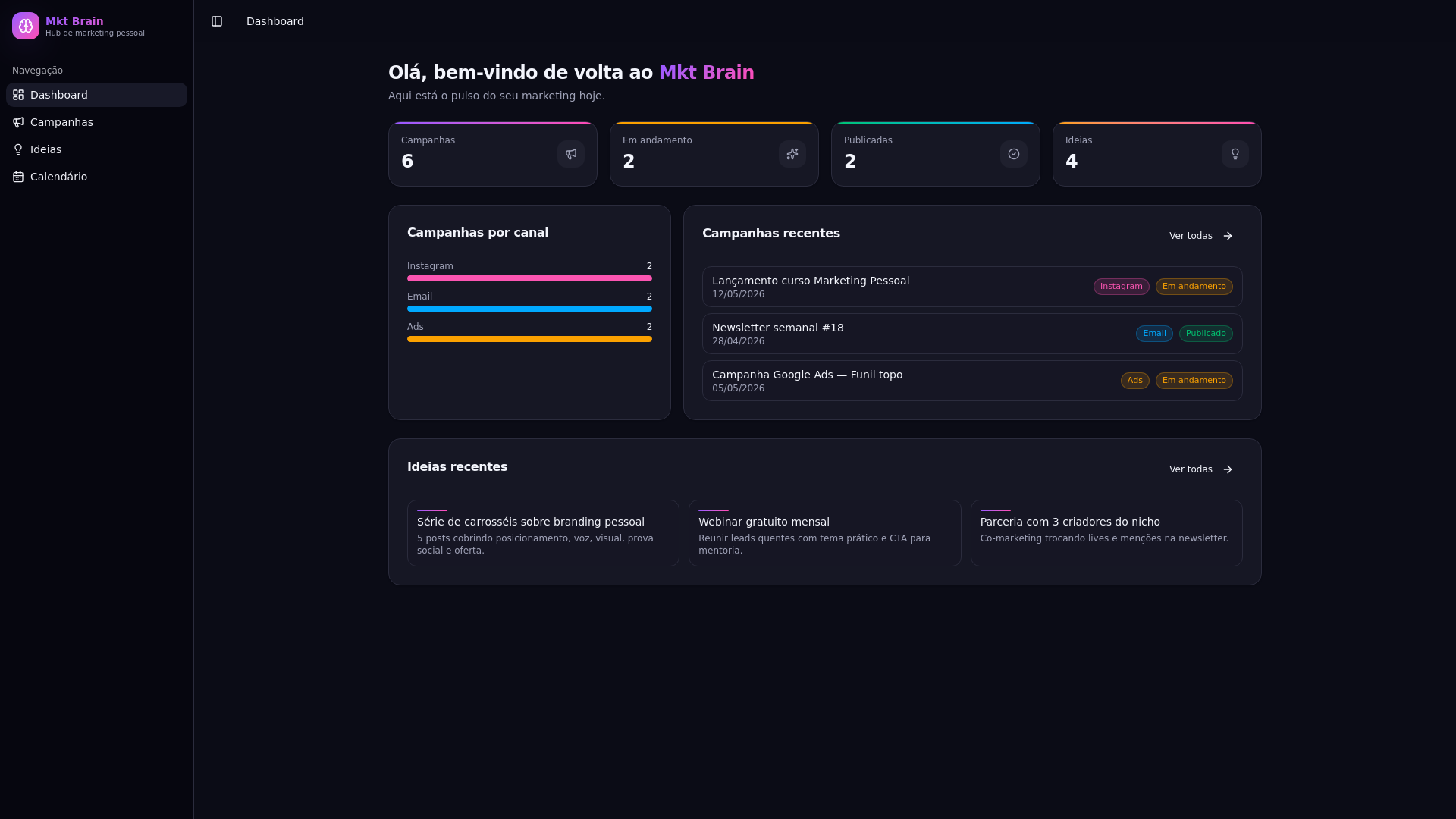Click the Ideias total count 4
Image resolution: width=1456 pixels, height=819 pixels.
click(1072, 162)
